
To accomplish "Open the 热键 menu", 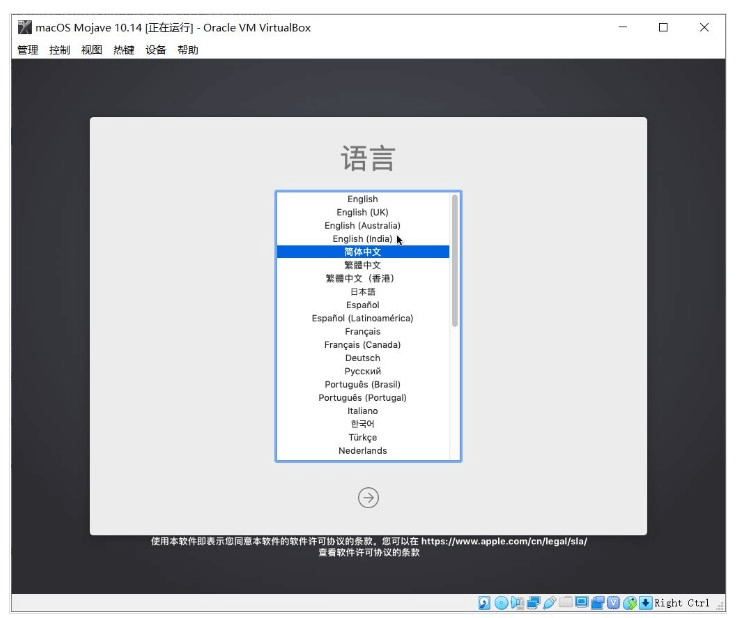I will (x=124, y=50).
